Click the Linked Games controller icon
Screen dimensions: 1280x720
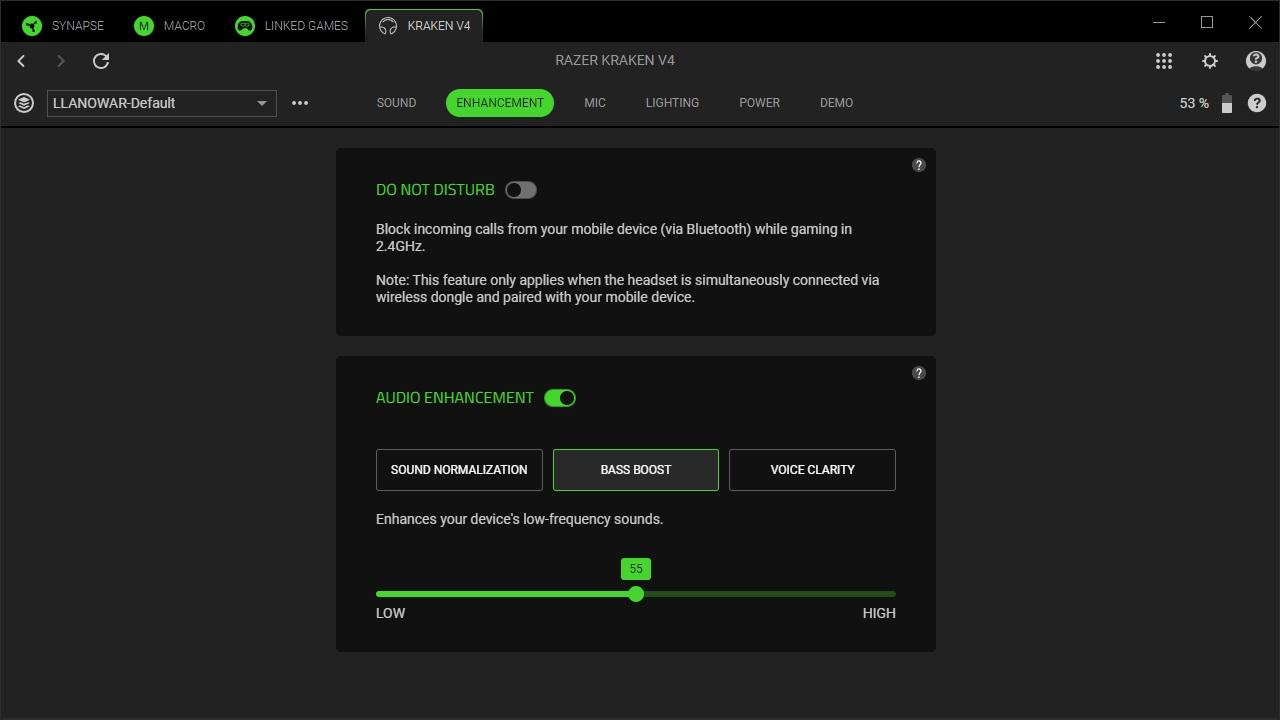tap(245, 26)
